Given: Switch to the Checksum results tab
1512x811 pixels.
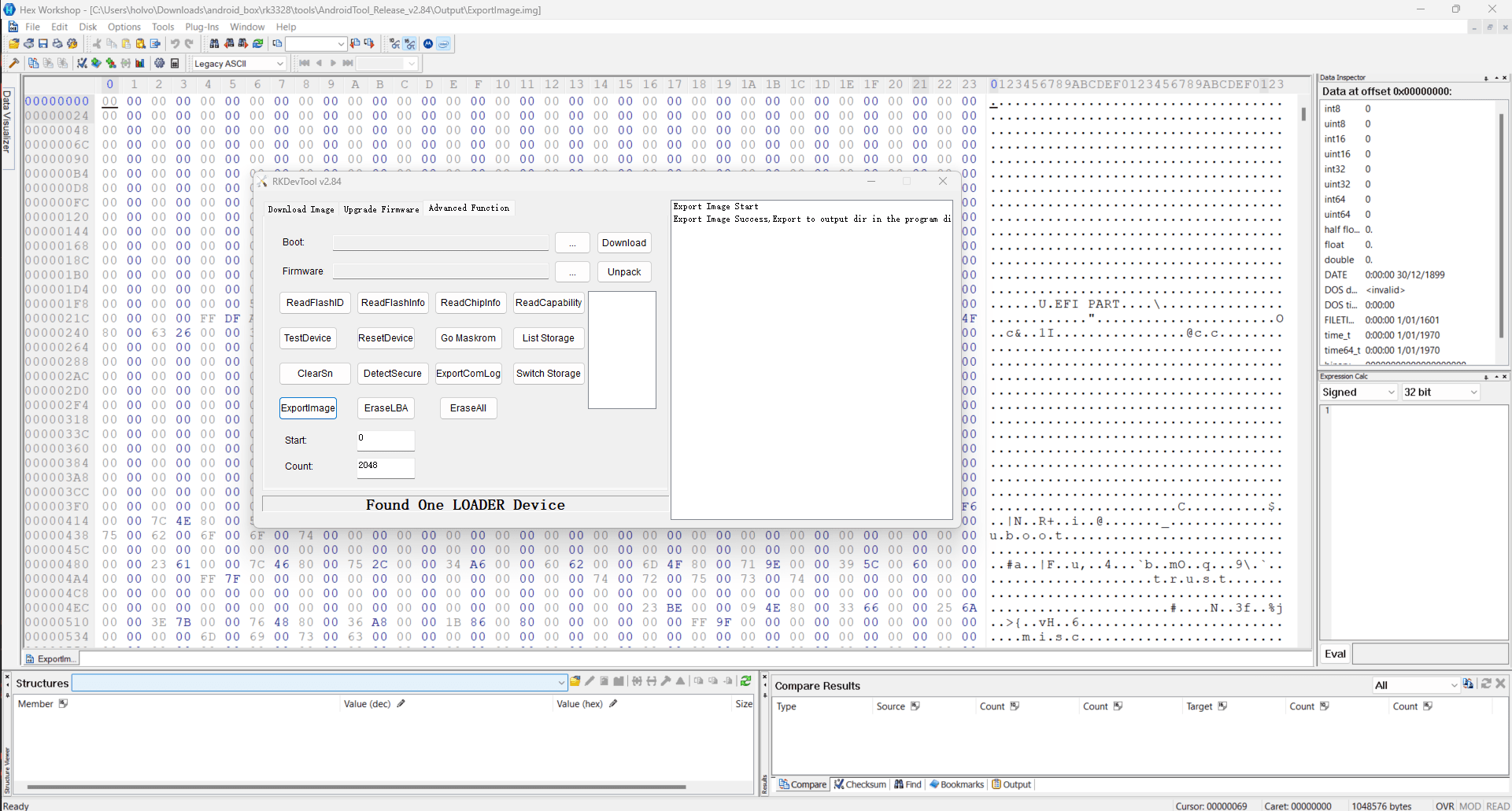Looking at the screenshot, I should (860, 784).
